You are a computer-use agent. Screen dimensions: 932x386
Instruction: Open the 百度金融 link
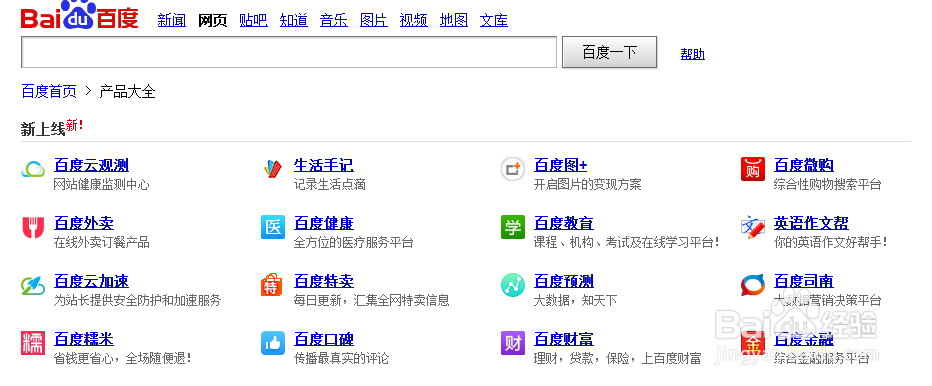point(804,339)
